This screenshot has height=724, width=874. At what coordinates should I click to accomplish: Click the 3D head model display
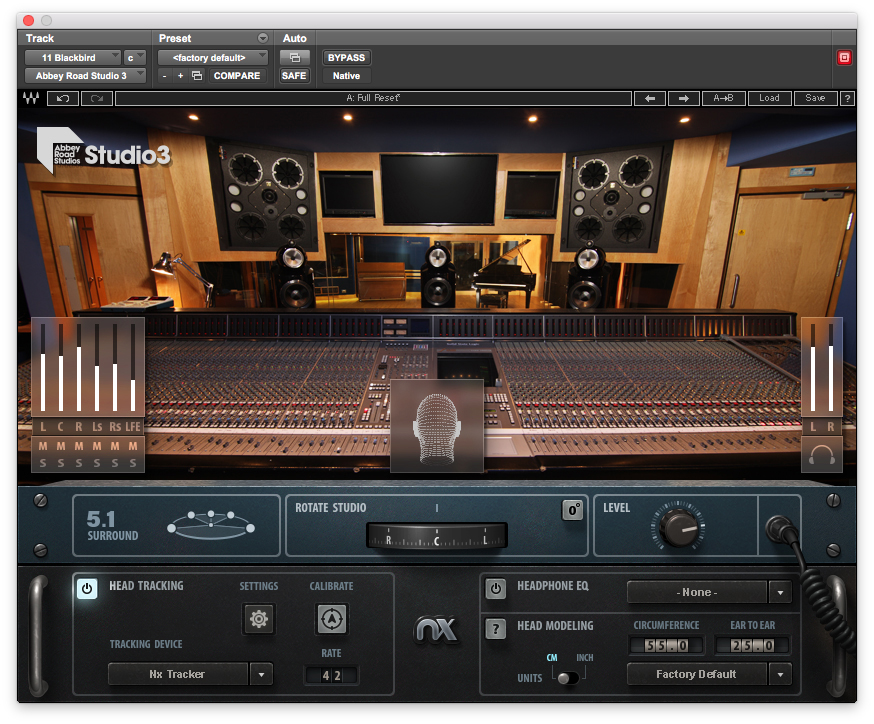pyautogui.click(x=437, y=425)
